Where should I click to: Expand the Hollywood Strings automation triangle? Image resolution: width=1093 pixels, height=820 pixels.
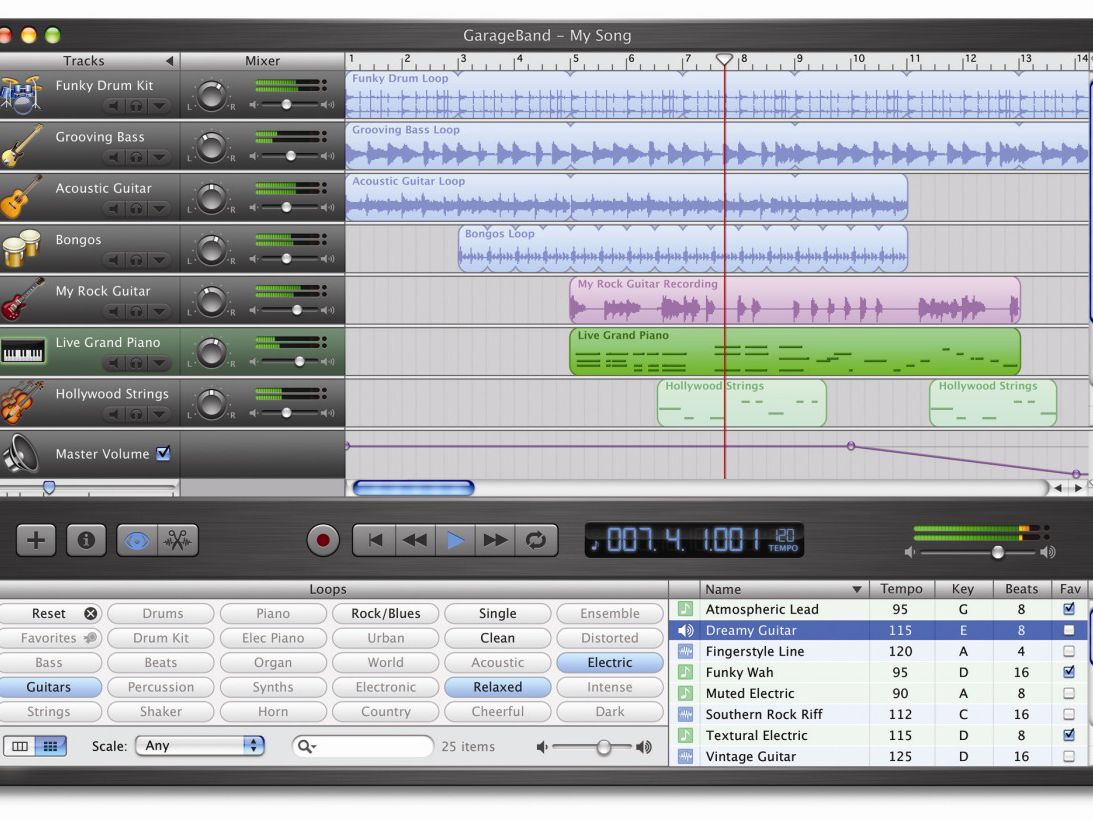[160, 414]
